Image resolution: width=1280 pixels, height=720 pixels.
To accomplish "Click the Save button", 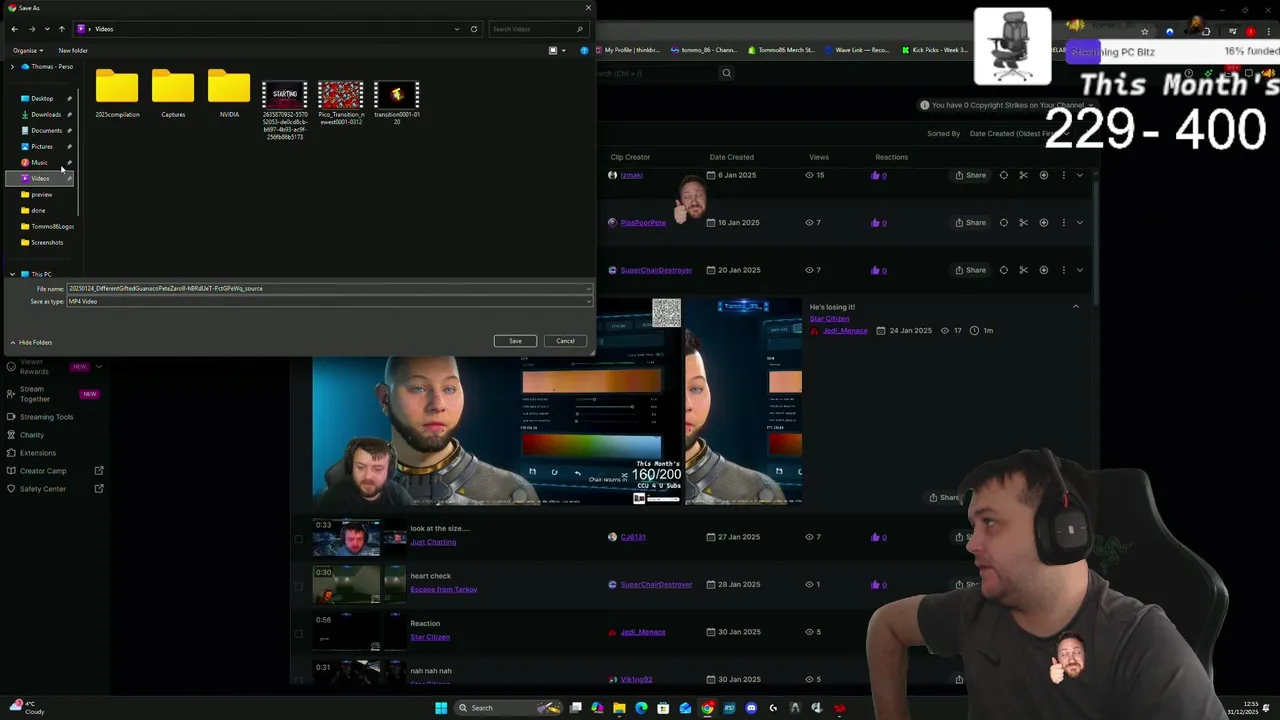I will coord(515,341).
